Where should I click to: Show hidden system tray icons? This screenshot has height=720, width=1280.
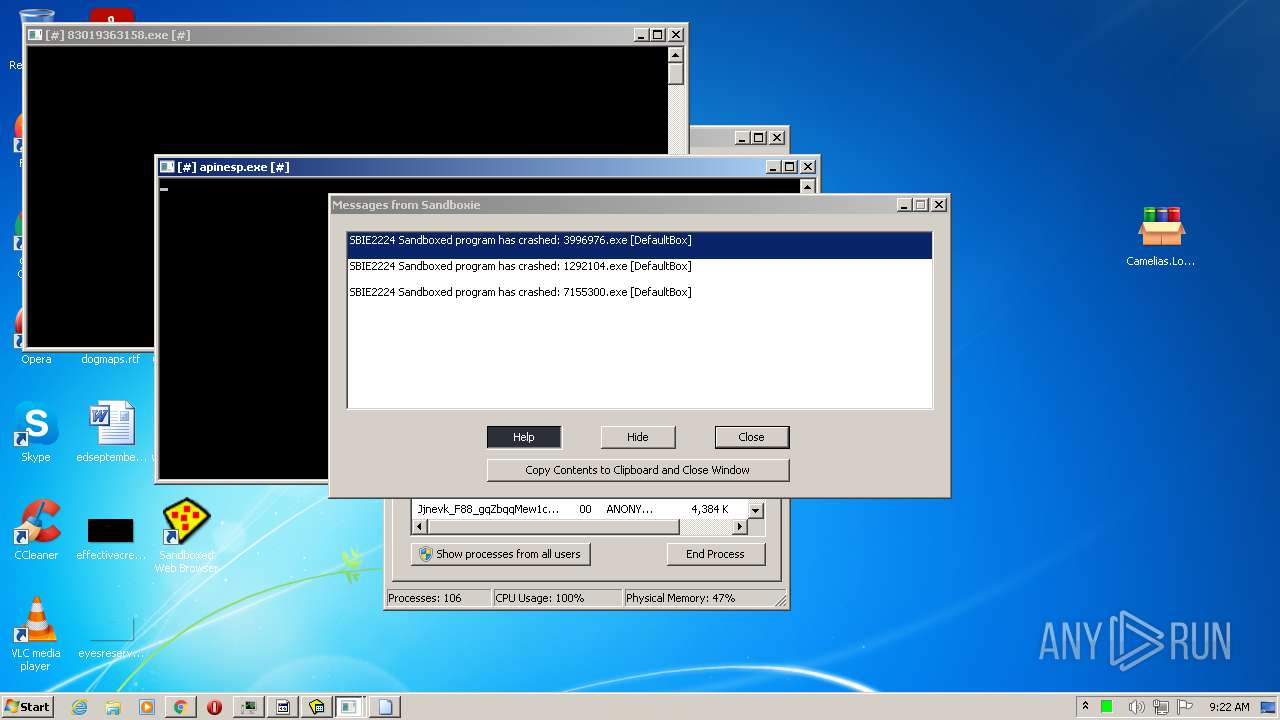coord(1085,706)
